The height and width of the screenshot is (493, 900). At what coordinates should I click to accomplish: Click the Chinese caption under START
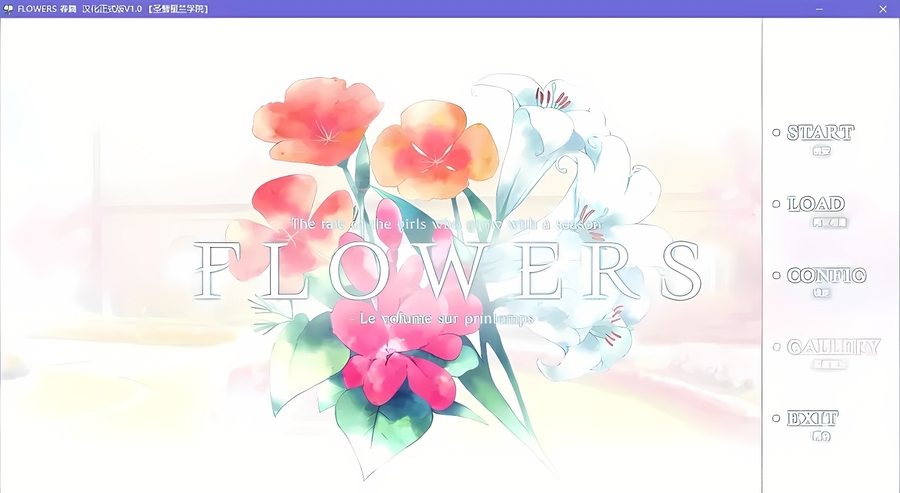pyautogui.click(x=821, y=151)
